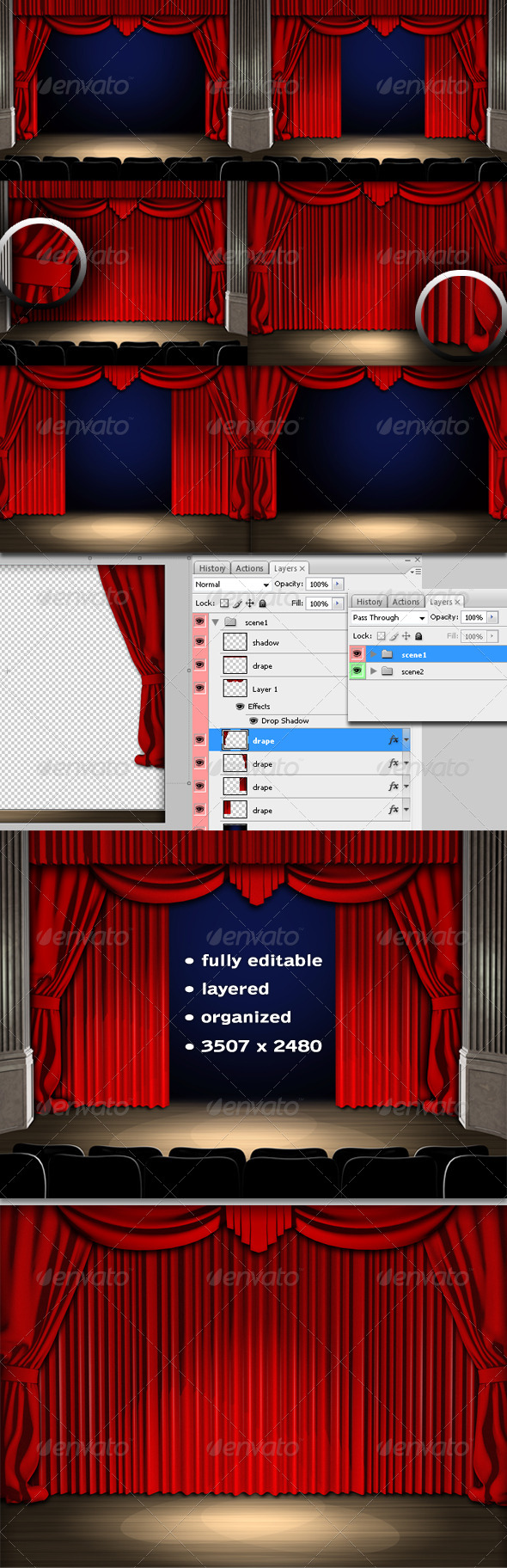Open fill slider arrow in Normal blend panel

pos(338,603)
